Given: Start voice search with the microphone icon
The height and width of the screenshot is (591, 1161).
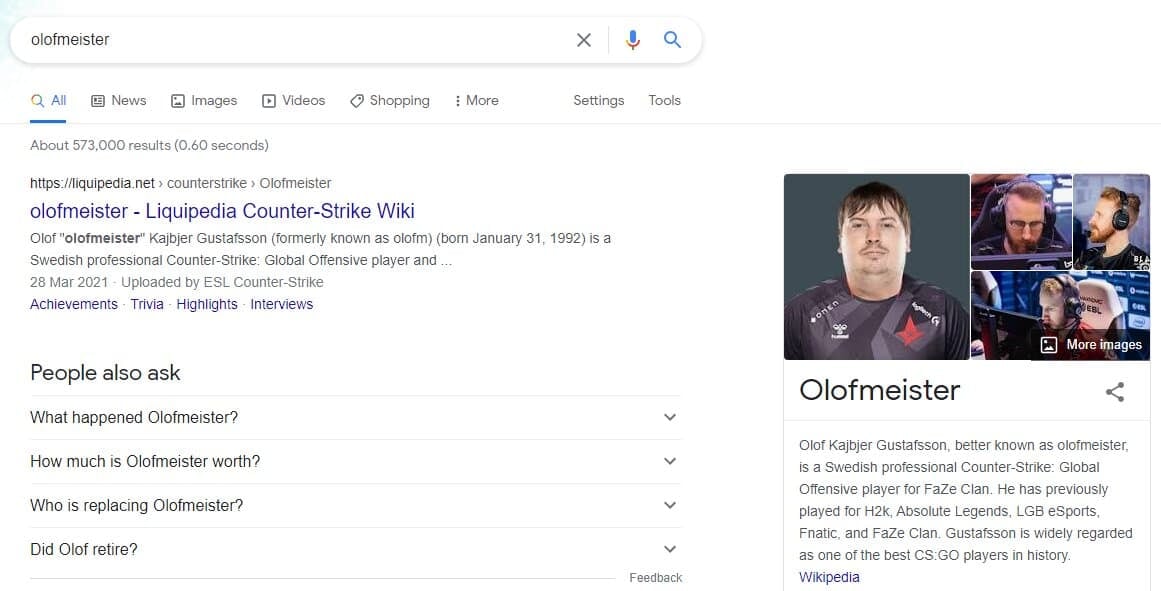Looking at the screenshot, I should (x=632, y=40).
